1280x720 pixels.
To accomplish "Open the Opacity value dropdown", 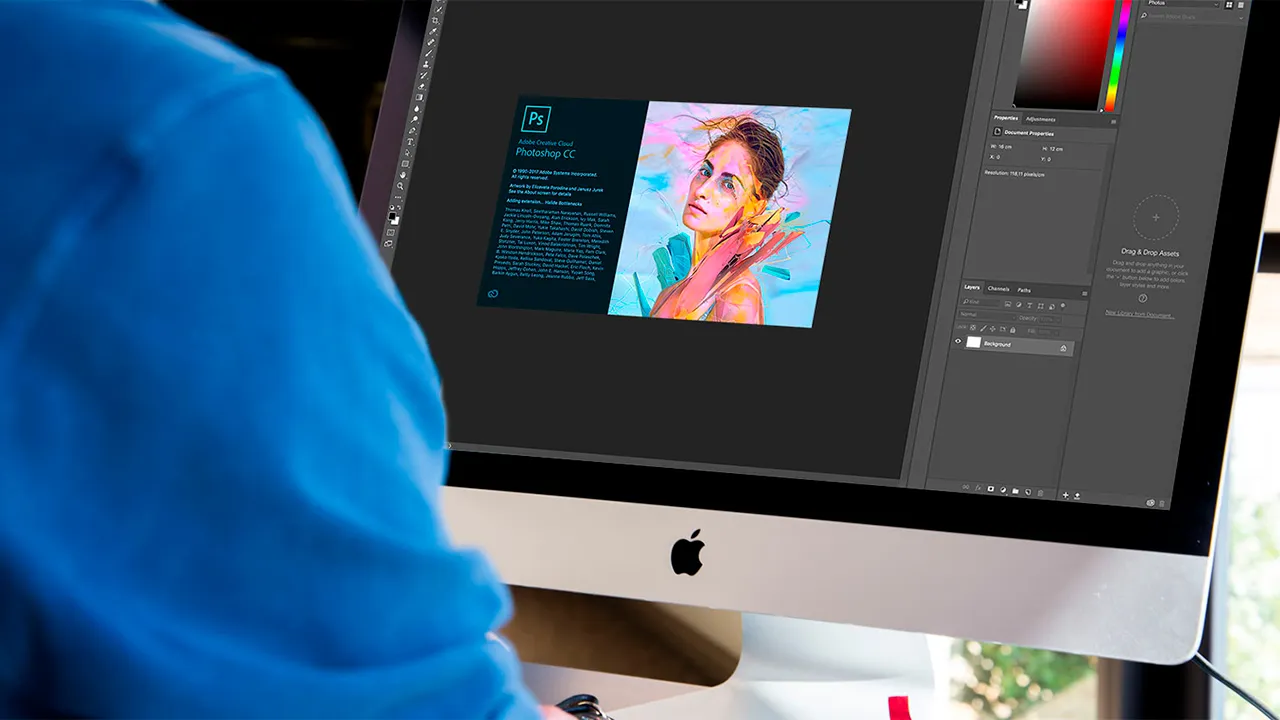I will tap(1050, 320).
